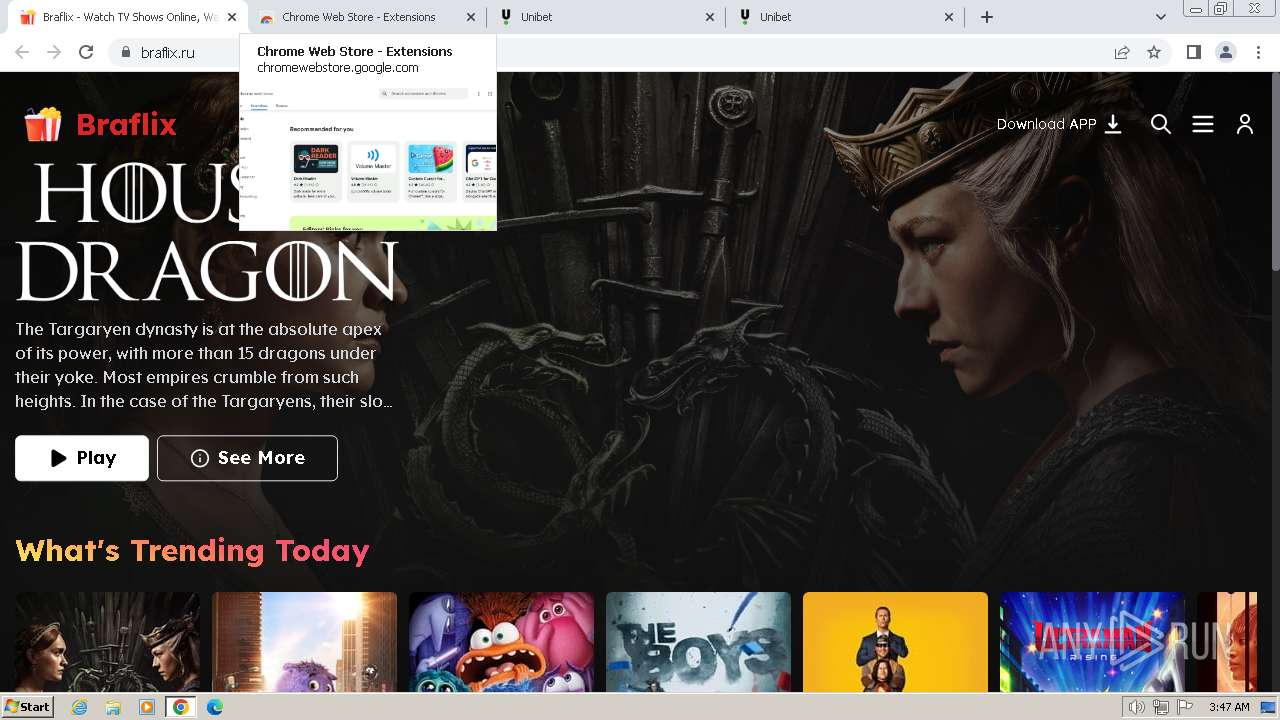1280x720 pixels.
Task: Play House of the Dragon
Action: click(x=82, y=458)
